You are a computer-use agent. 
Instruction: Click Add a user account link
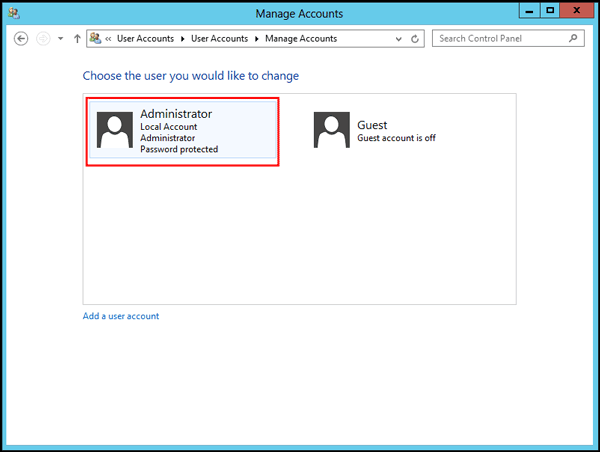121,316
